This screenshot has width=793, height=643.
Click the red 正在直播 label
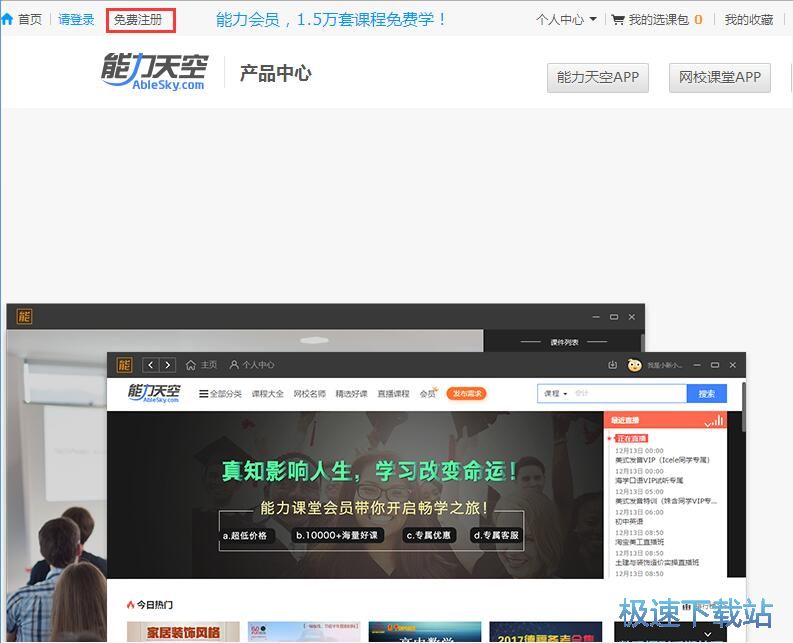[631, 439]
